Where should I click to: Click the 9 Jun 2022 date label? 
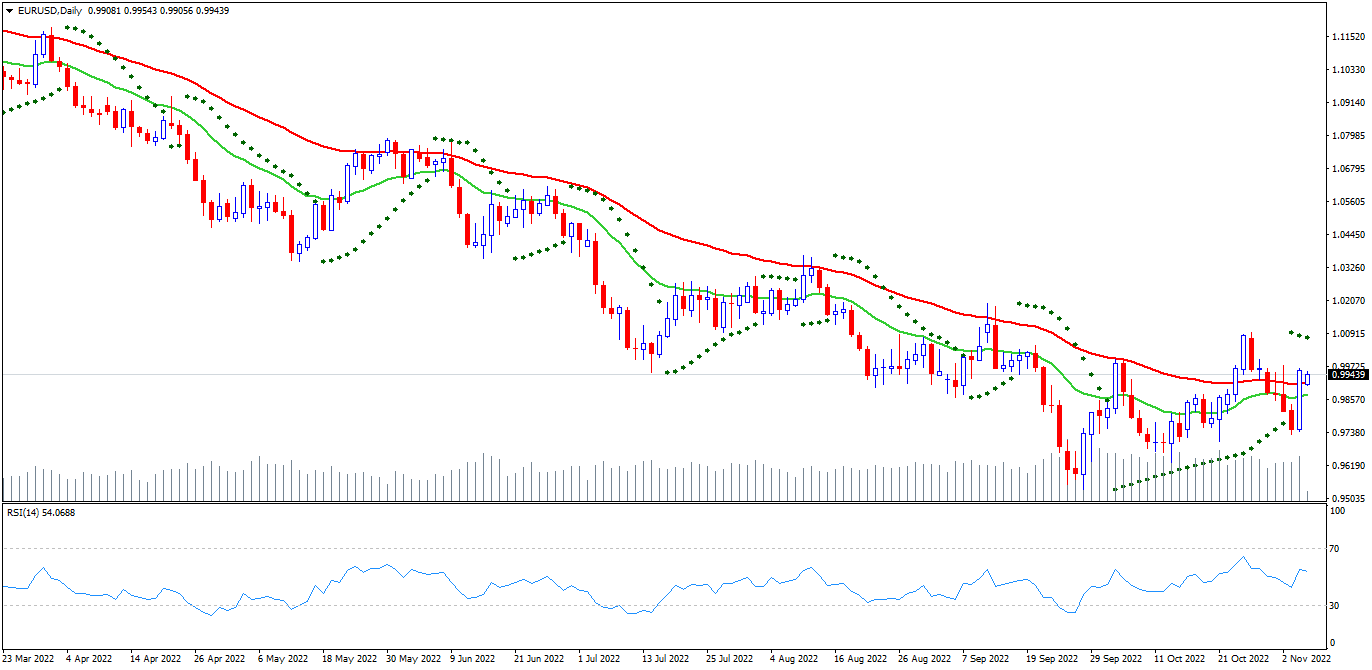(x=473, y=659)
